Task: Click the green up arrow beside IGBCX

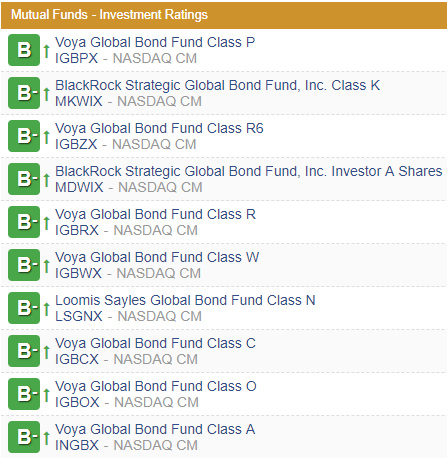Action: 46,352
